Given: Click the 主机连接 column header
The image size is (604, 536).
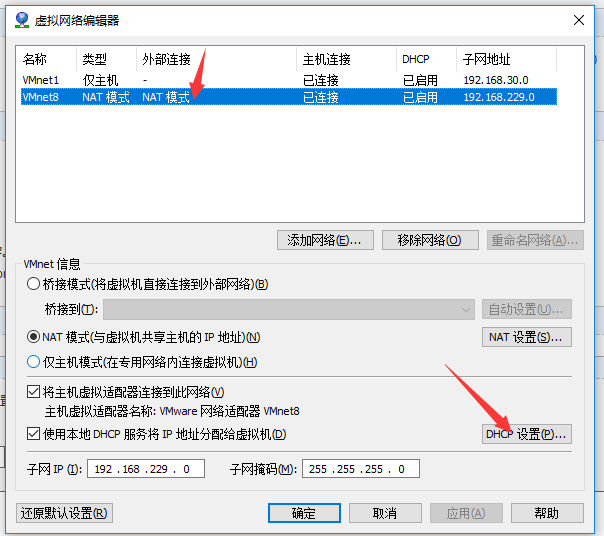Looking at the screenshot, I should tap(347, 59).
